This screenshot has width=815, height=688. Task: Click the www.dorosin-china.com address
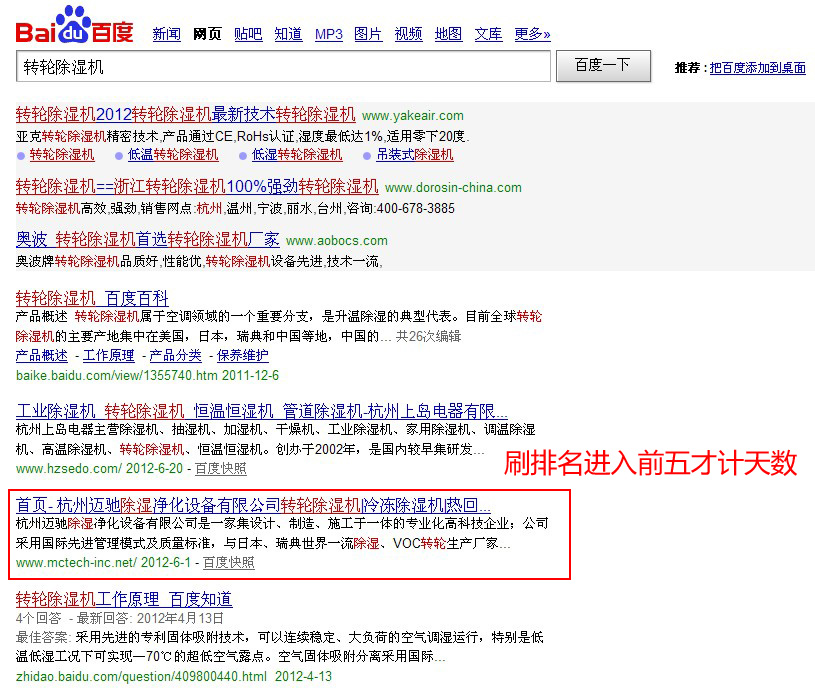[x=453, y=188]
